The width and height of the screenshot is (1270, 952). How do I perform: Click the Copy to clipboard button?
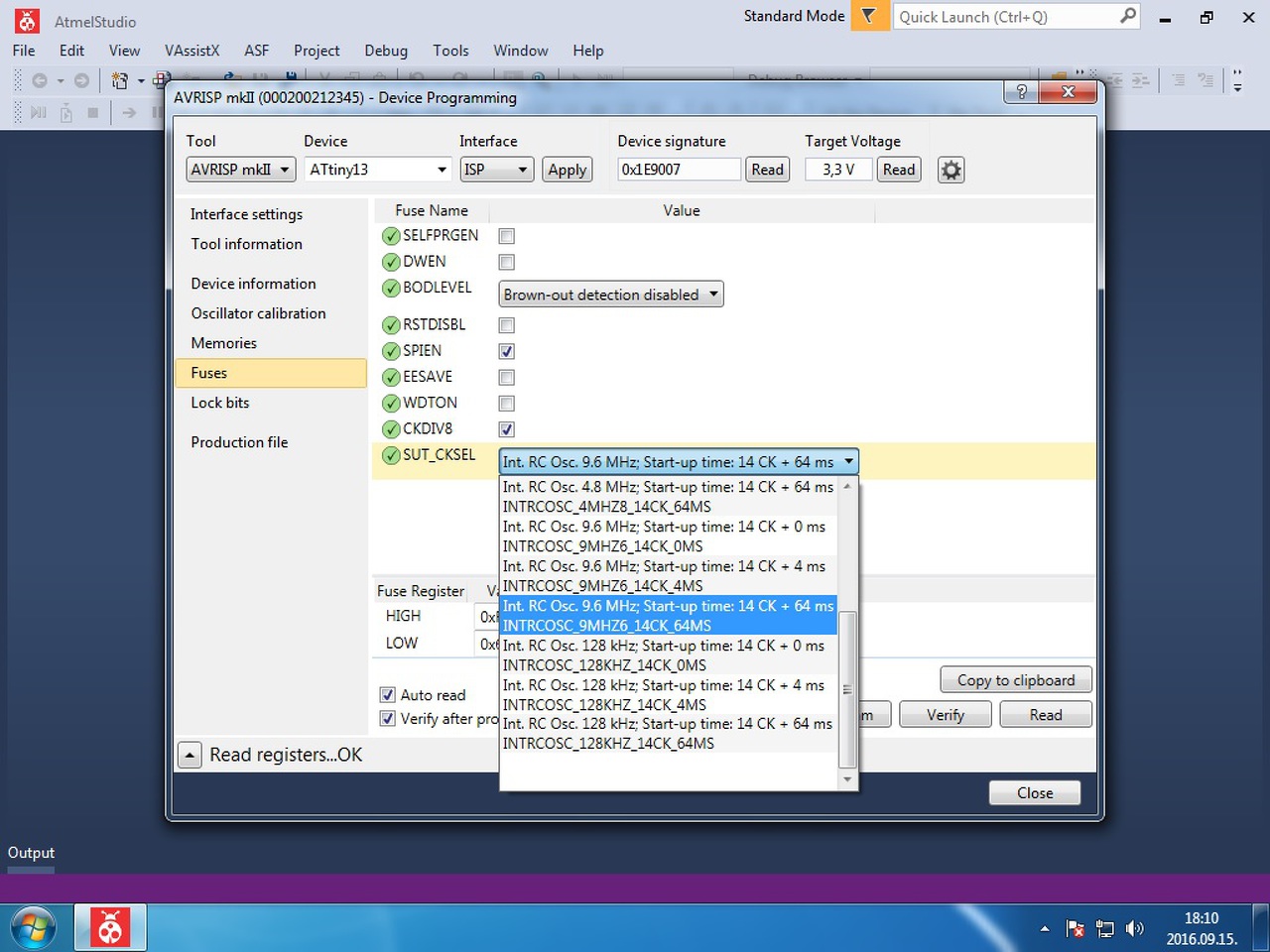1016,680
